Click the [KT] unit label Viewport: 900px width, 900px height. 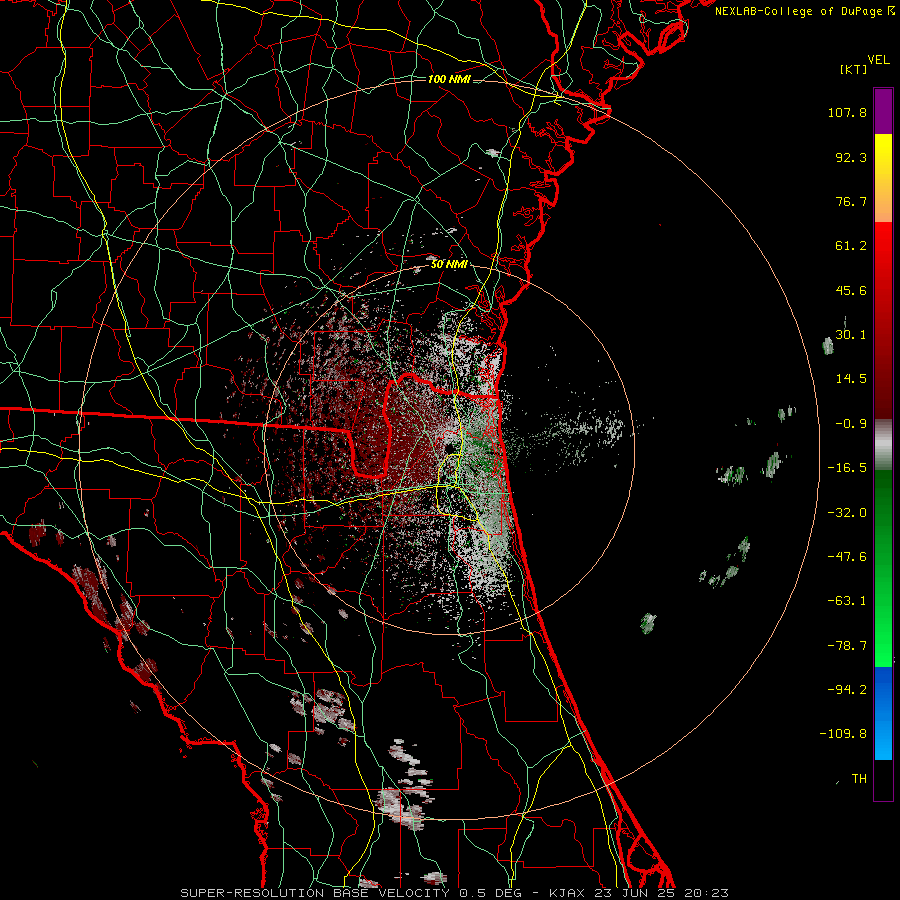tap(854, 69)
